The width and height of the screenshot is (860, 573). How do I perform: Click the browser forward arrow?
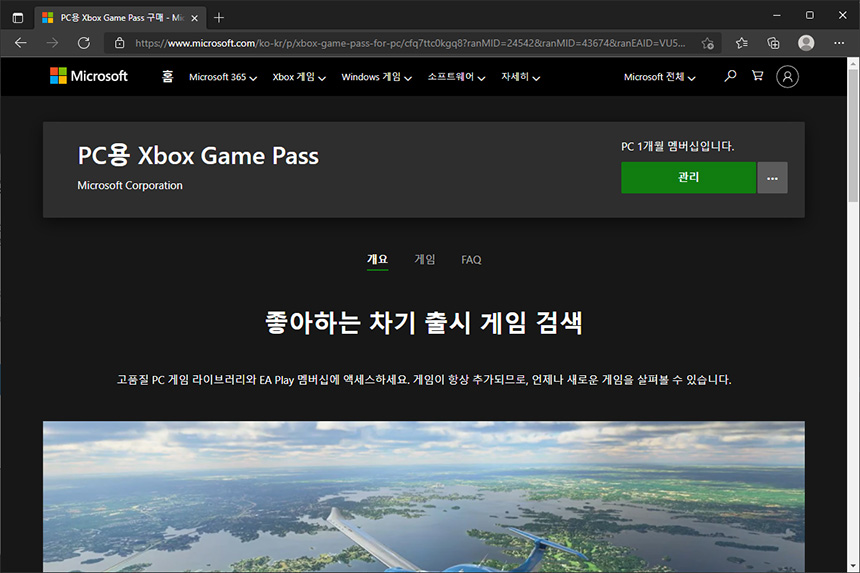[x=52, y=43]
